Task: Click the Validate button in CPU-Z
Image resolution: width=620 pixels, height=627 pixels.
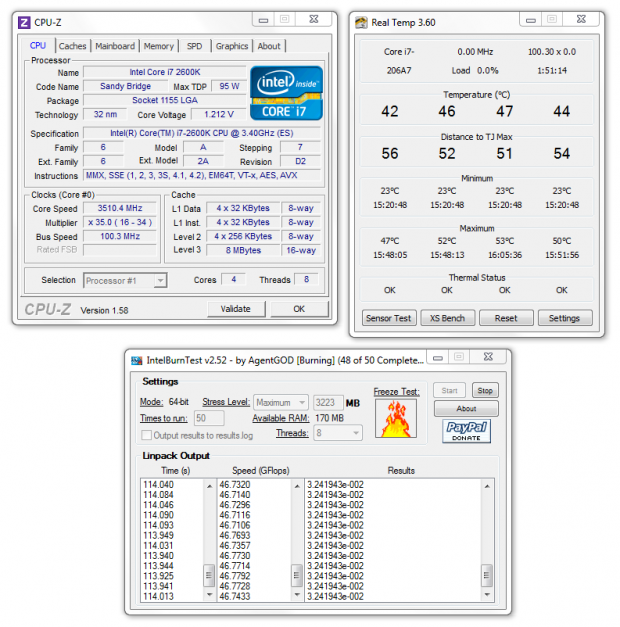Action: point(236,309)
